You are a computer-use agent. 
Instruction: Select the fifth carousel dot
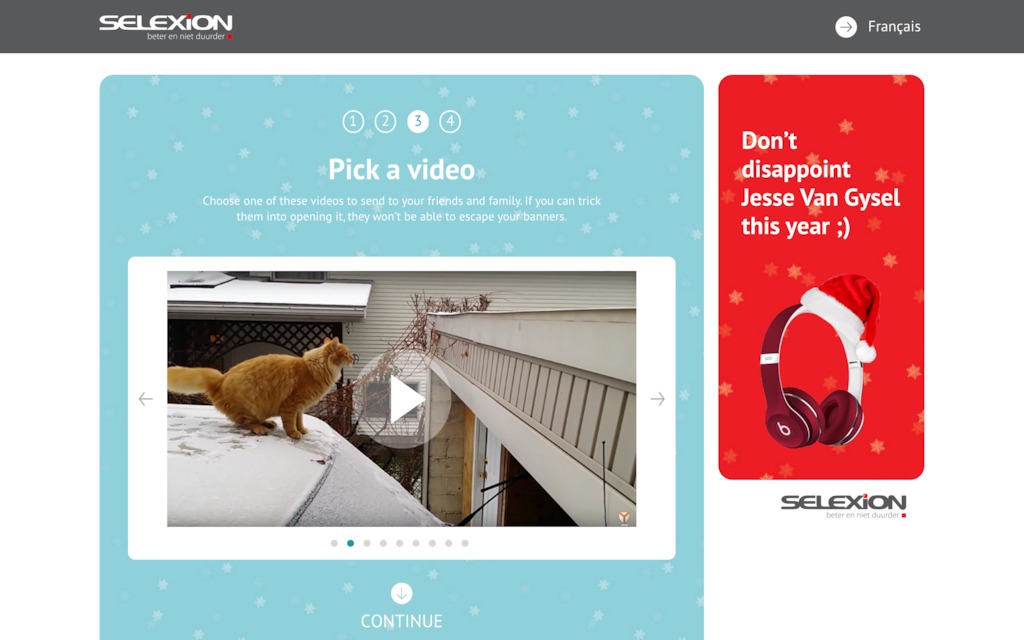click(x=400, y=543)
